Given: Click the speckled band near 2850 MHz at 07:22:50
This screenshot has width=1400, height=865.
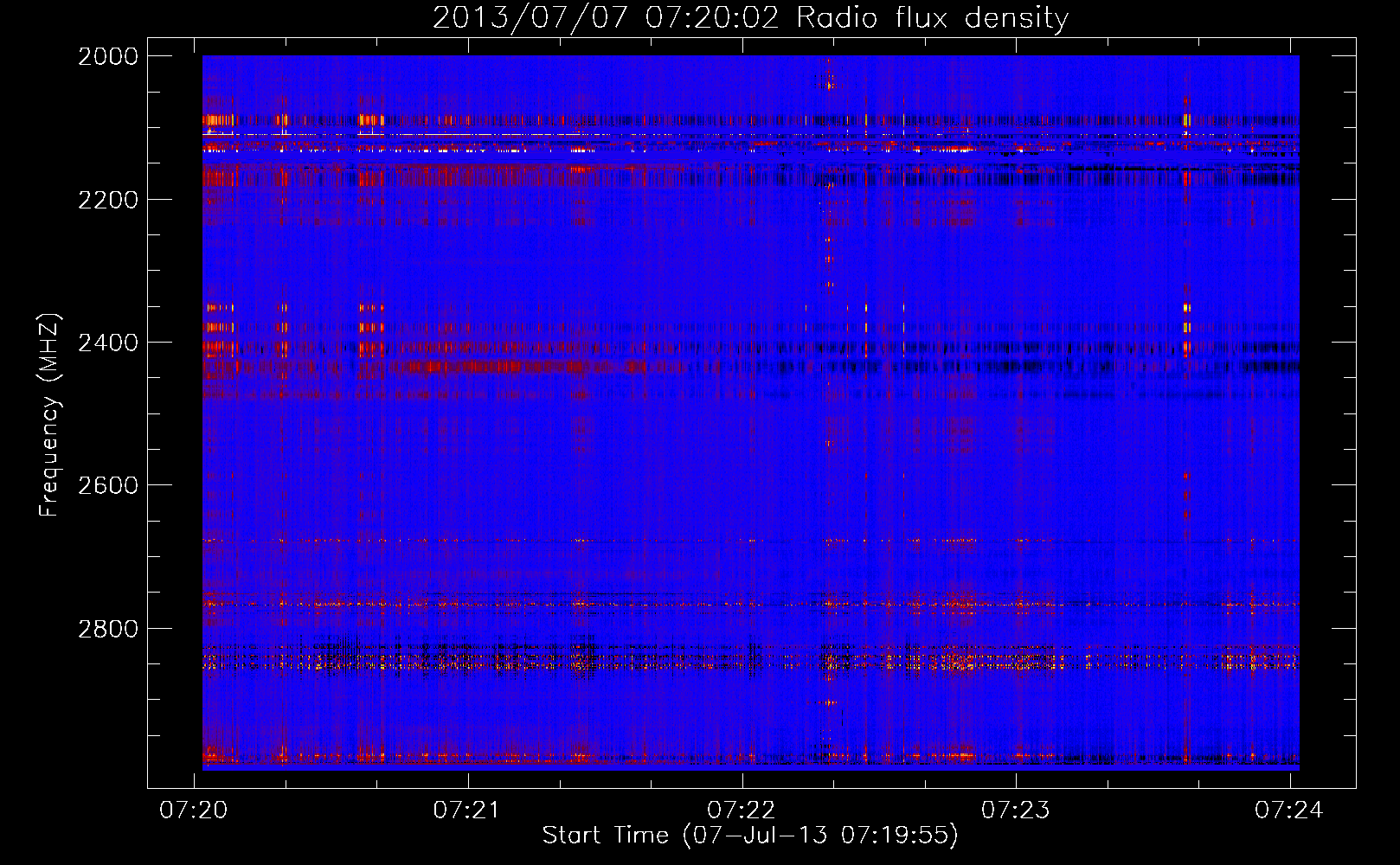Looking at the screenshot, I should click(x=959, y=663).
